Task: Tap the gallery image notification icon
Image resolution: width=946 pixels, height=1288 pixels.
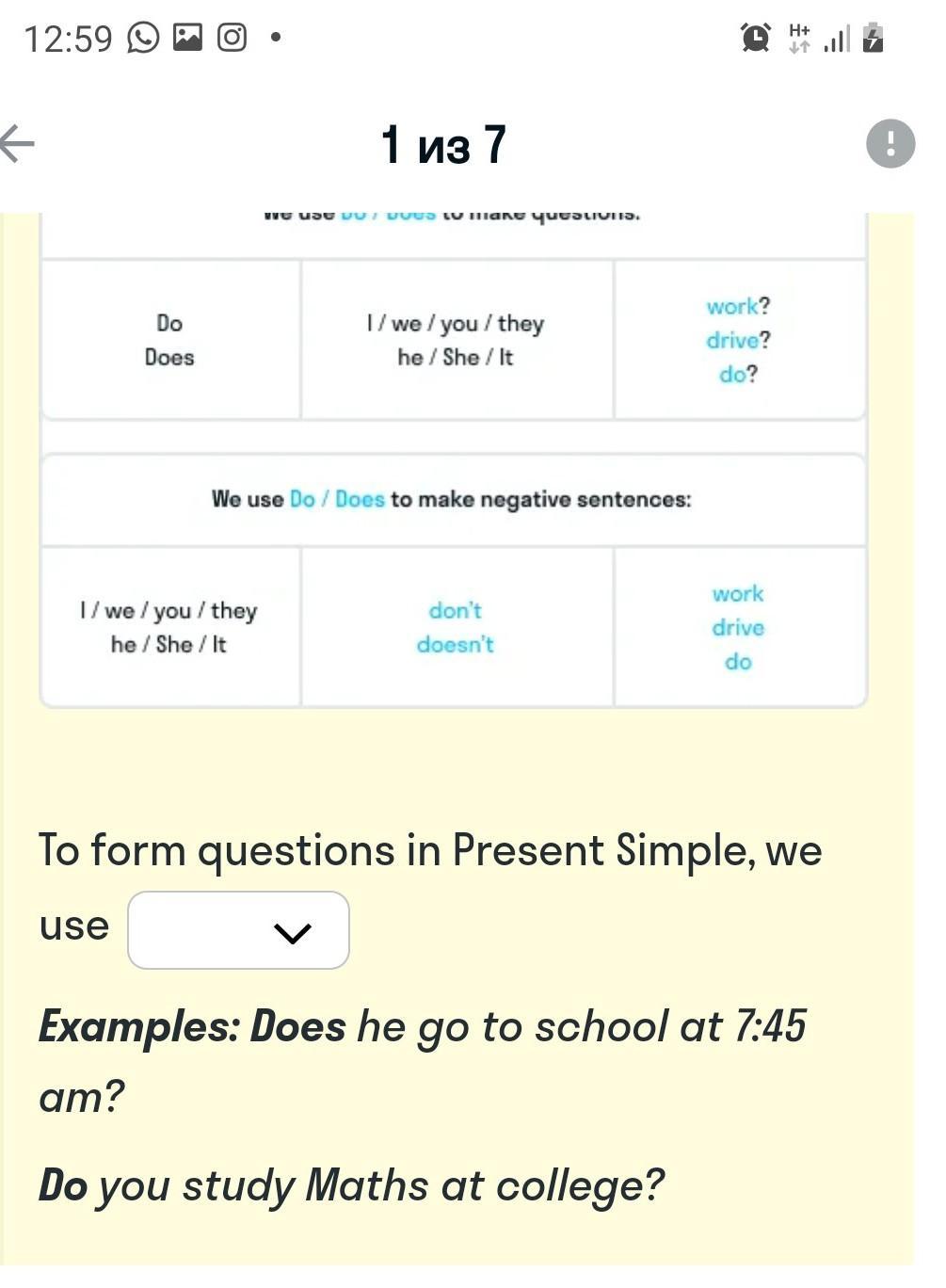Action: 188,38
